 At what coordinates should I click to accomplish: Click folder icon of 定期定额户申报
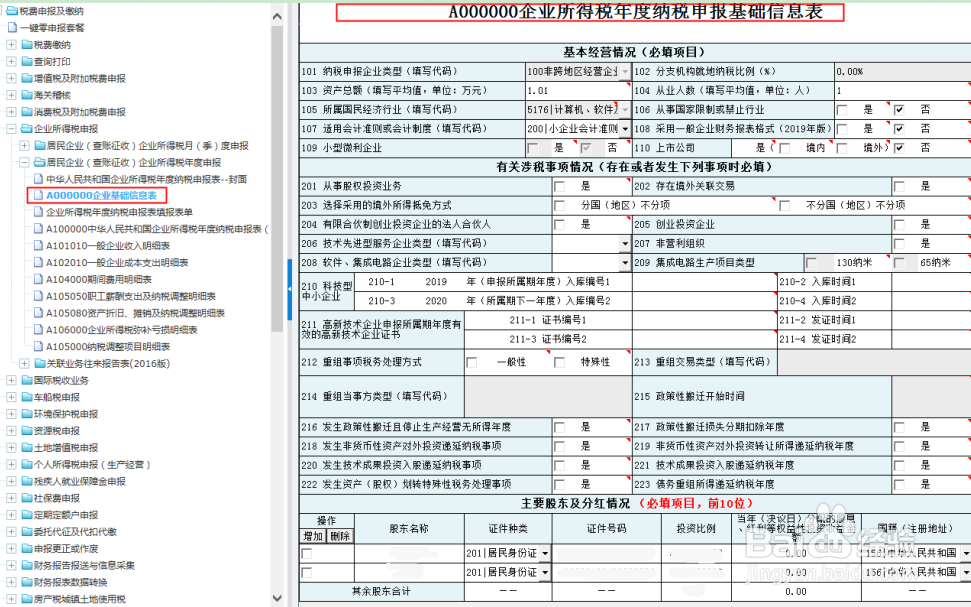coord(27,514)
